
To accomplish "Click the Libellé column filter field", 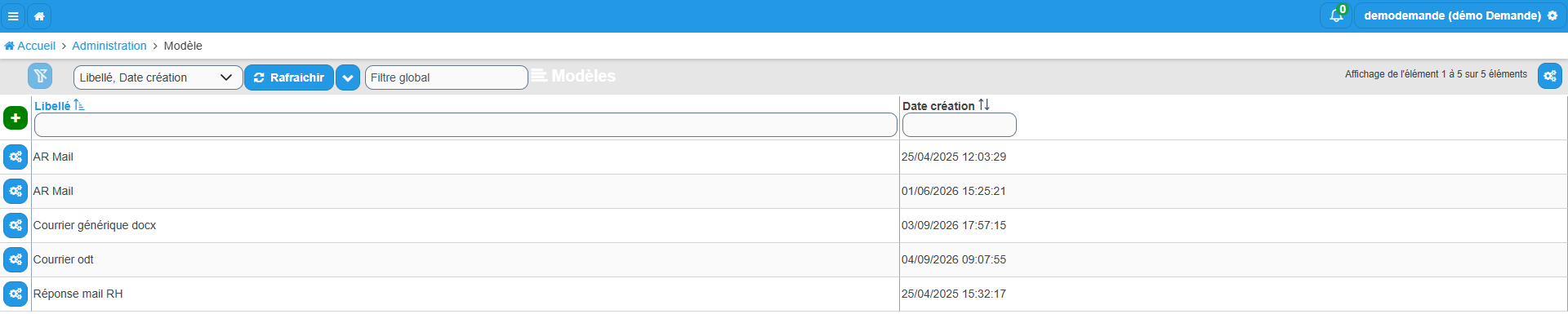I will [465, 125].
